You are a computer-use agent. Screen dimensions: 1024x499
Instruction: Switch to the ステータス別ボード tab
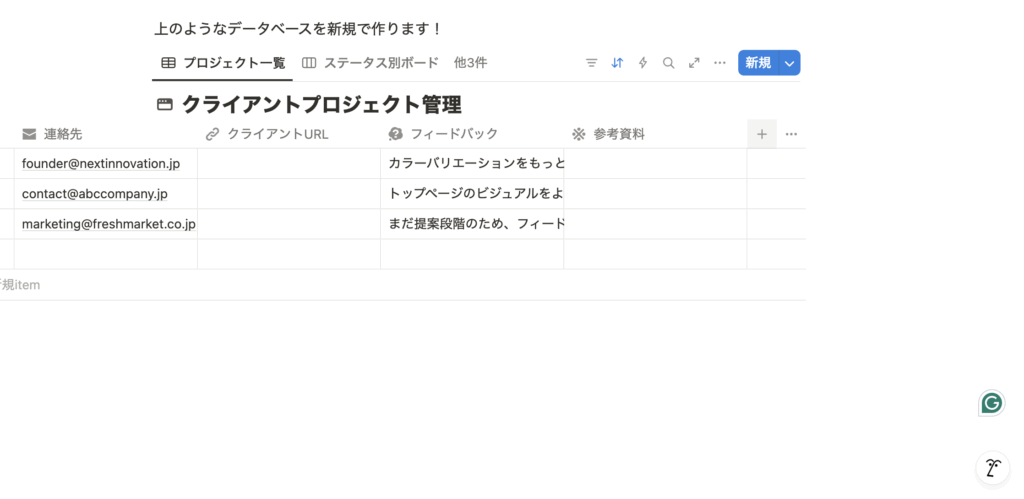click(x=370, y=63)
